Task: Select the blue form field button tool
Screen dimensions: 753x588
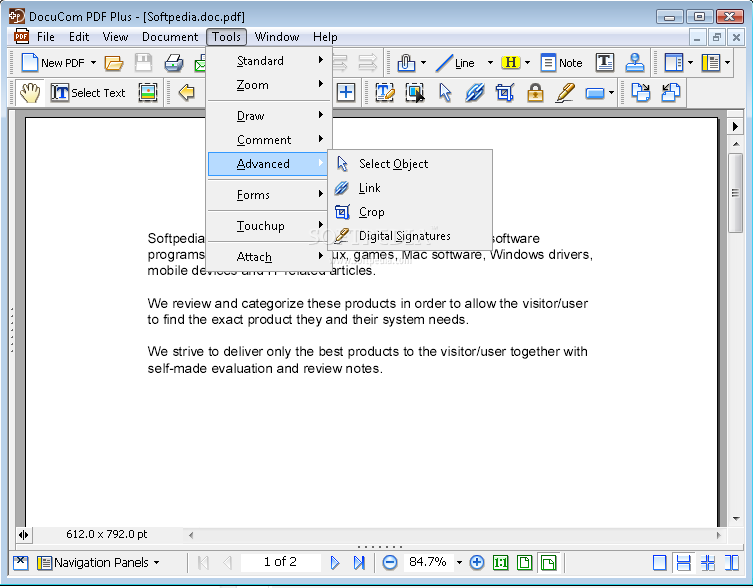Action: pos(595,93)
